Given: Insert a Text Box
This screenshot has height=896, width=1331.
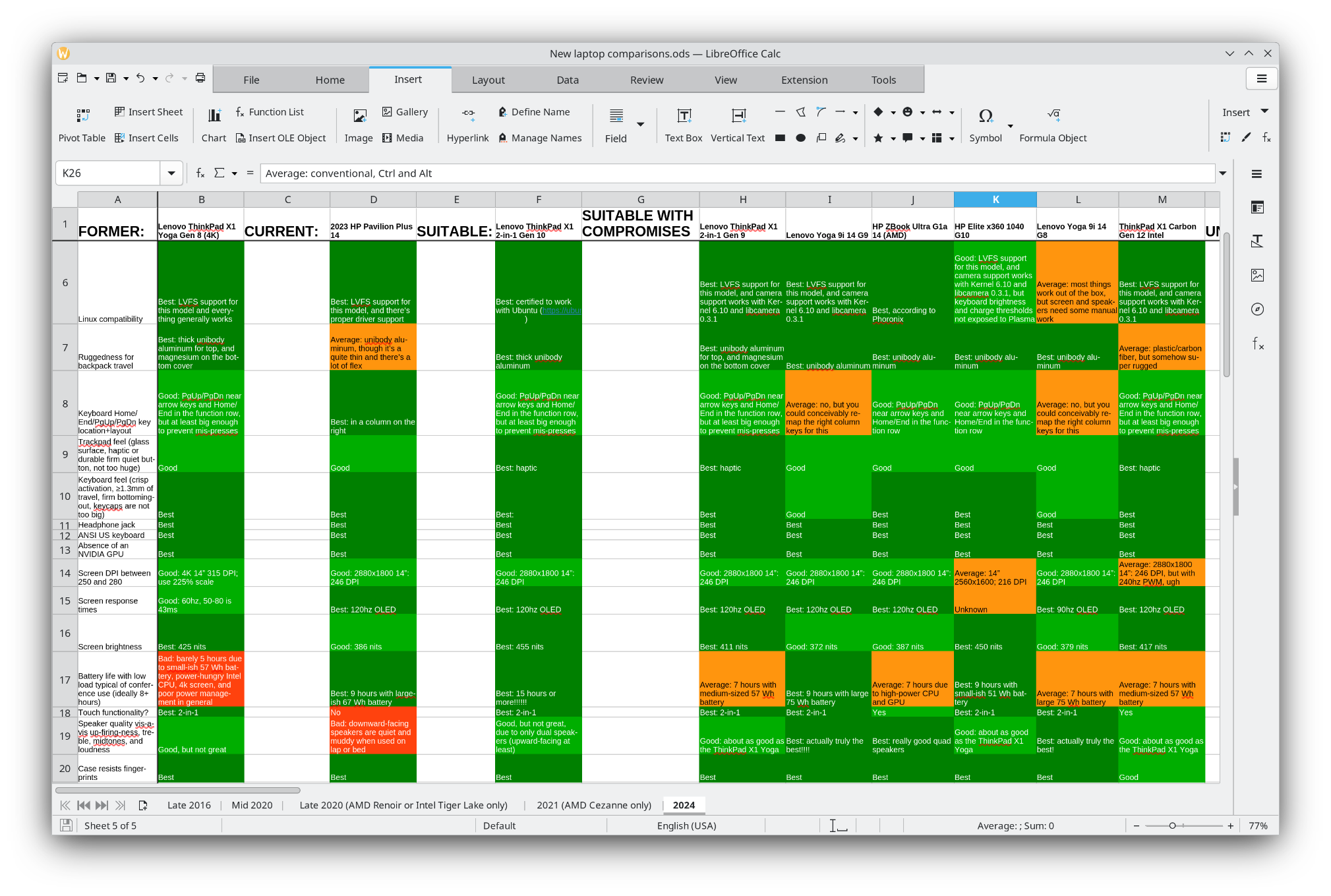Looking at the screenshot, I should click(684, 116).
